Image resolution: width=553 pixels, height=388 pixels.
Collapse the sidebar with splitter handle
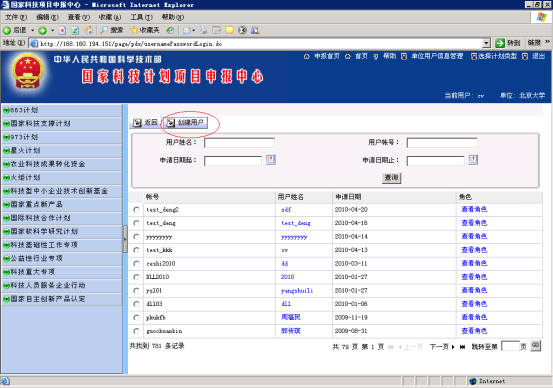click(125, 239)
